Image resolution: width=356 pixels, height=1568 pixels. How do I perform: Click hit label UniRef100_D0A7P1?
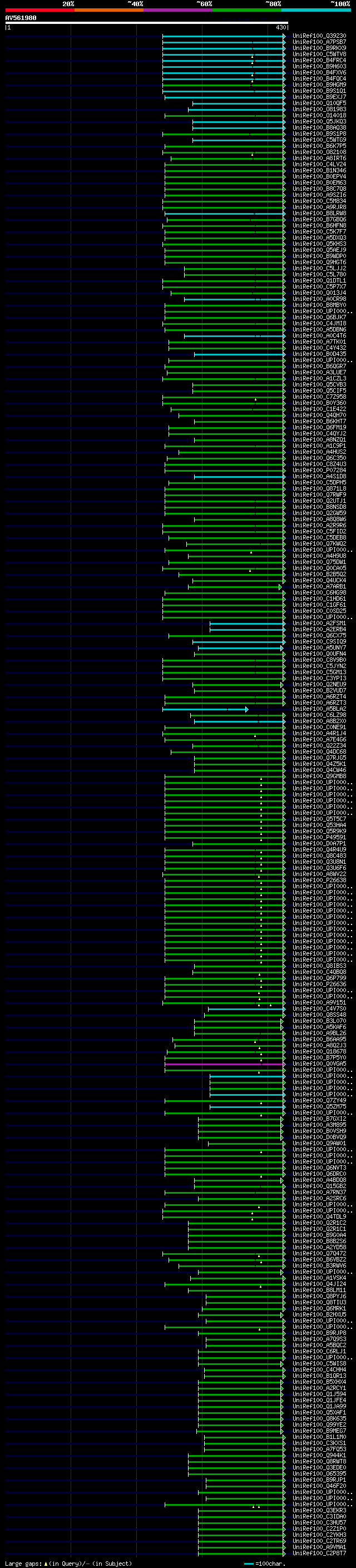point(319,844)
